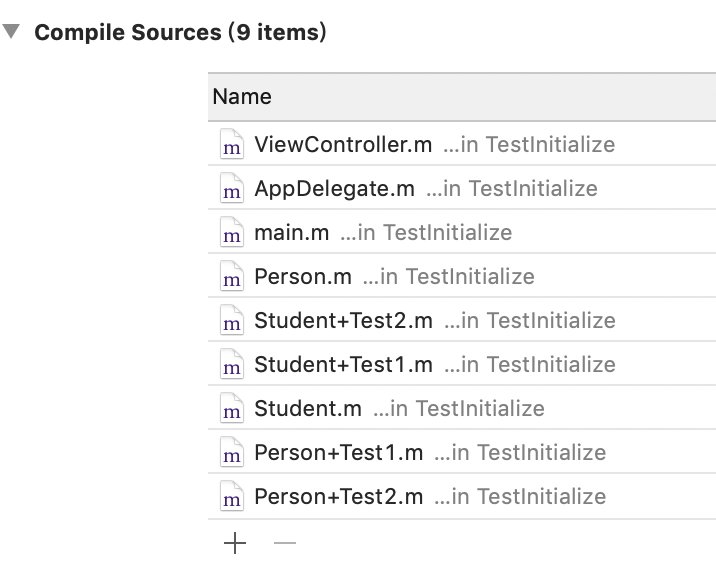The width and height of the screenshot is (716, 564).
Task: Click the Person+Test2.m file icon
Action: coord(232,497)
